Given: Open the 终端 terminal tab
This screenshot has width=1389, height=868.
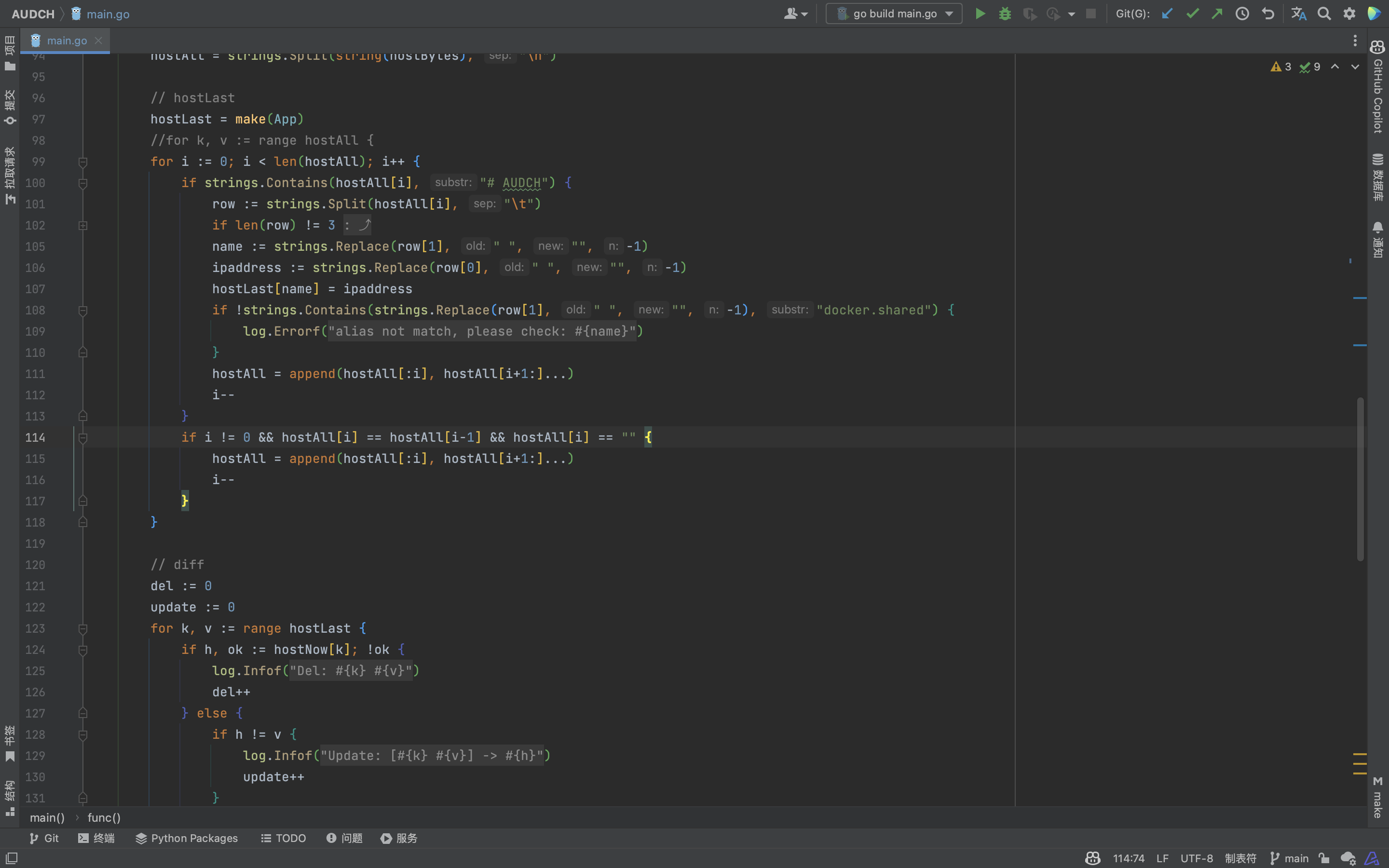Looking at the screenshot, I should tap(96, 838).
